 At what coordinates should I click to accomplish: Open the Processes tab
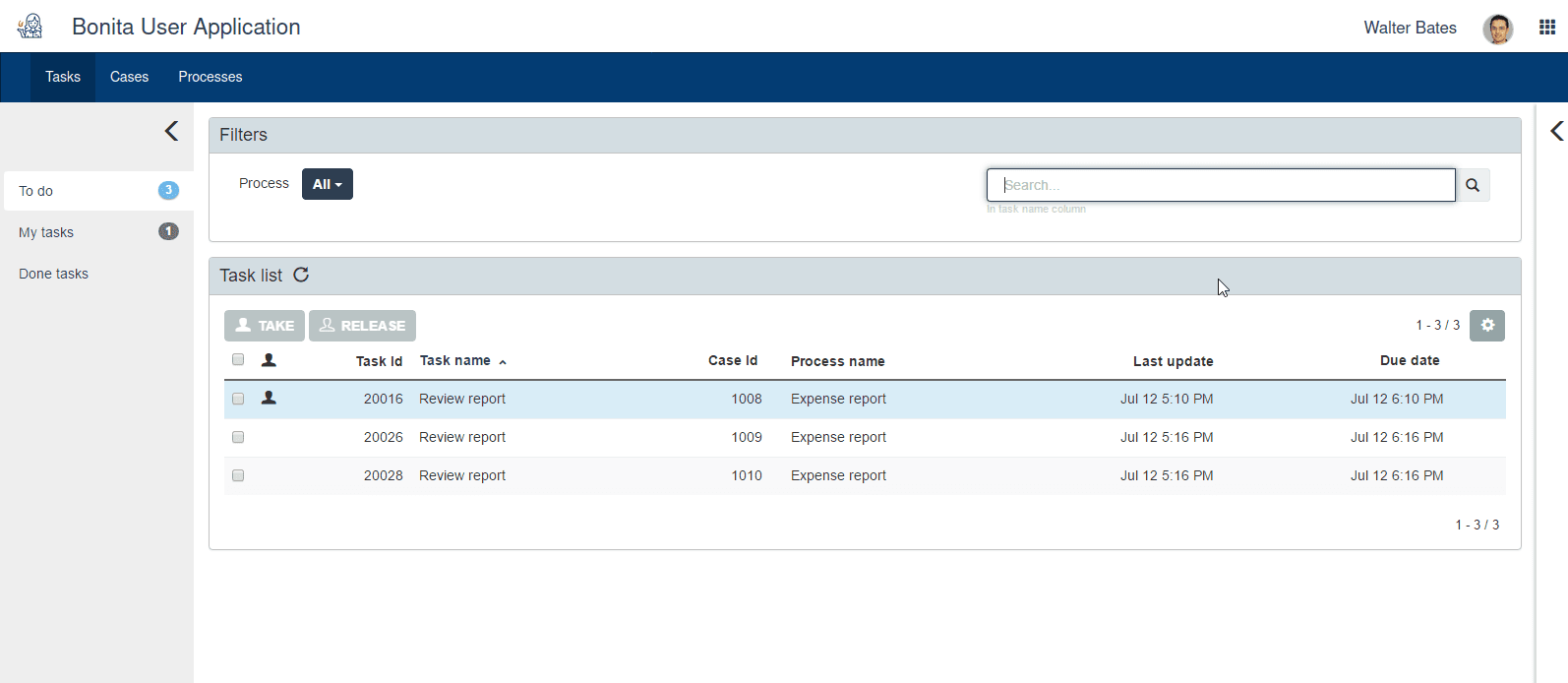click(x=210, y=77)
